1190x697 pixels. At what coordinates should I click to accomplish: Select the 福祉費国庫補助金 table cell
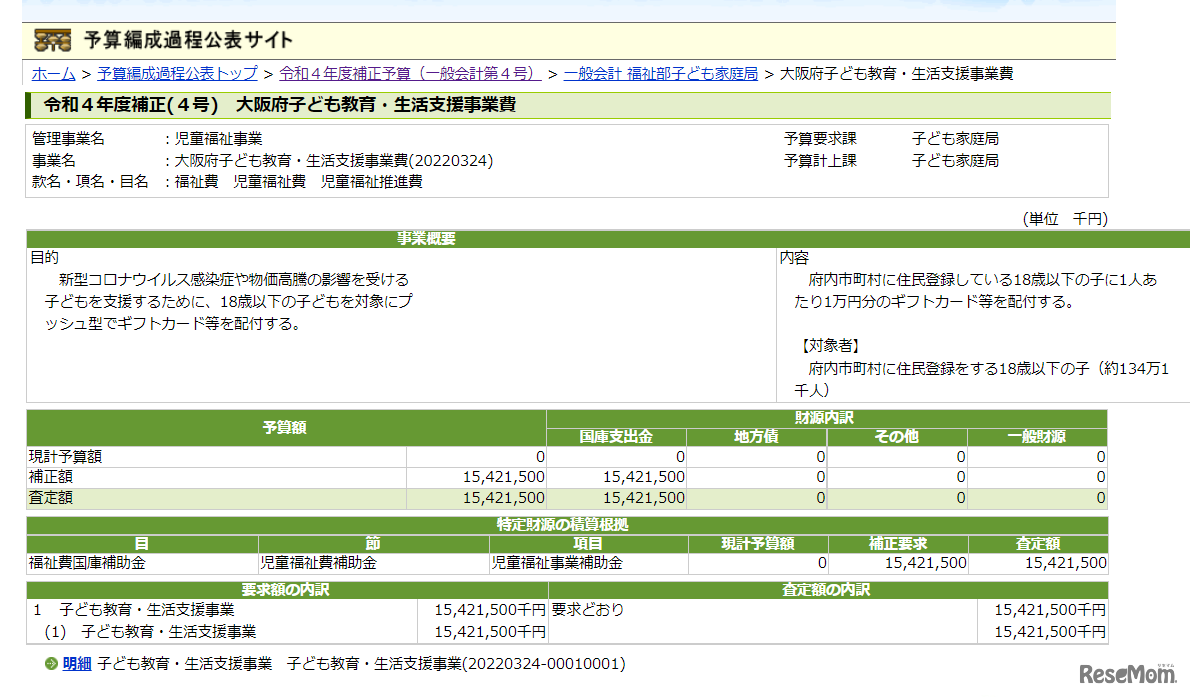click(x=88, y=563)
